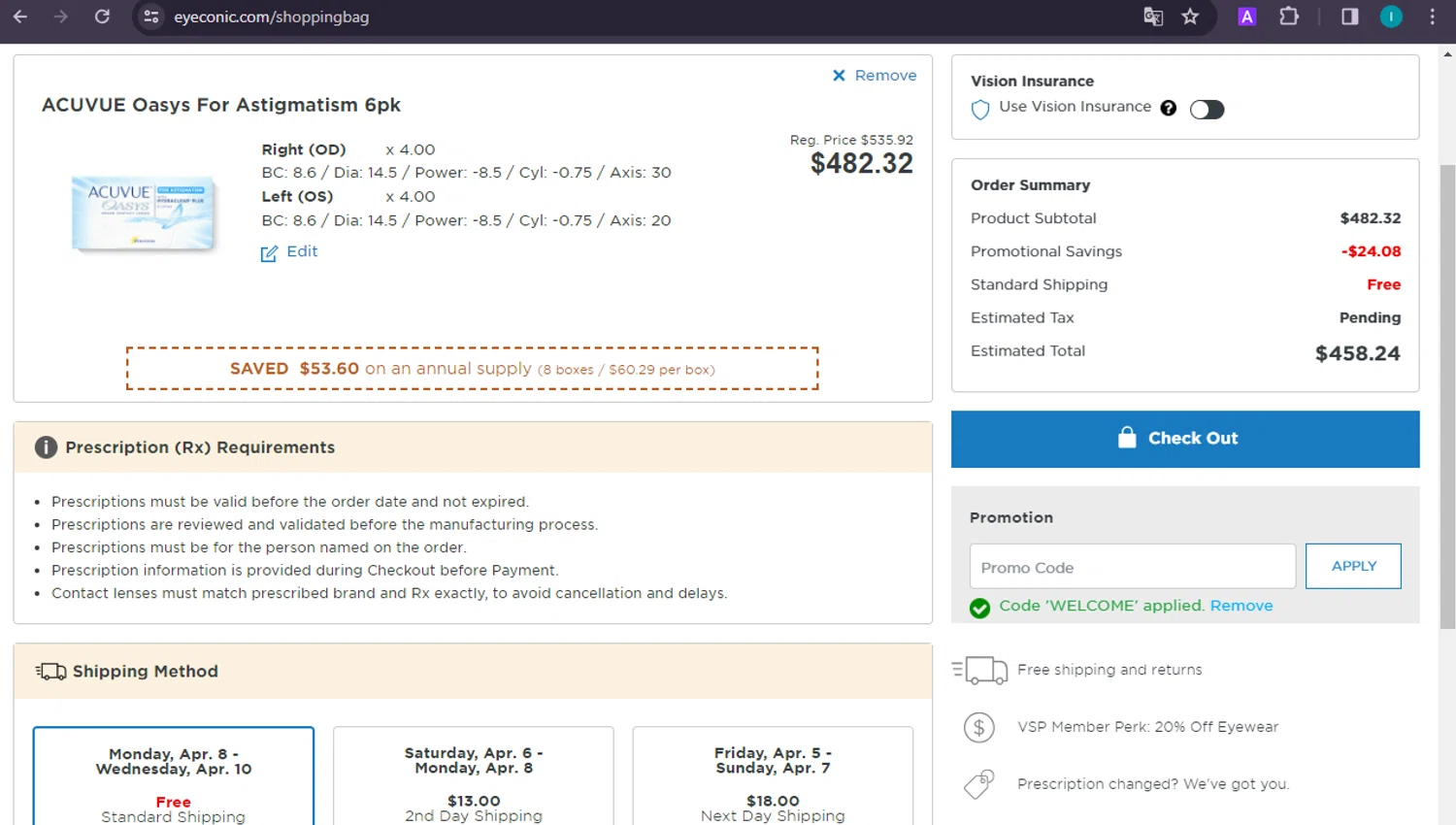This screenshot has width=1456, height=825.
Task: Select $13.00 2nd Day Shipping option
Action: click(x=474, y=776)
